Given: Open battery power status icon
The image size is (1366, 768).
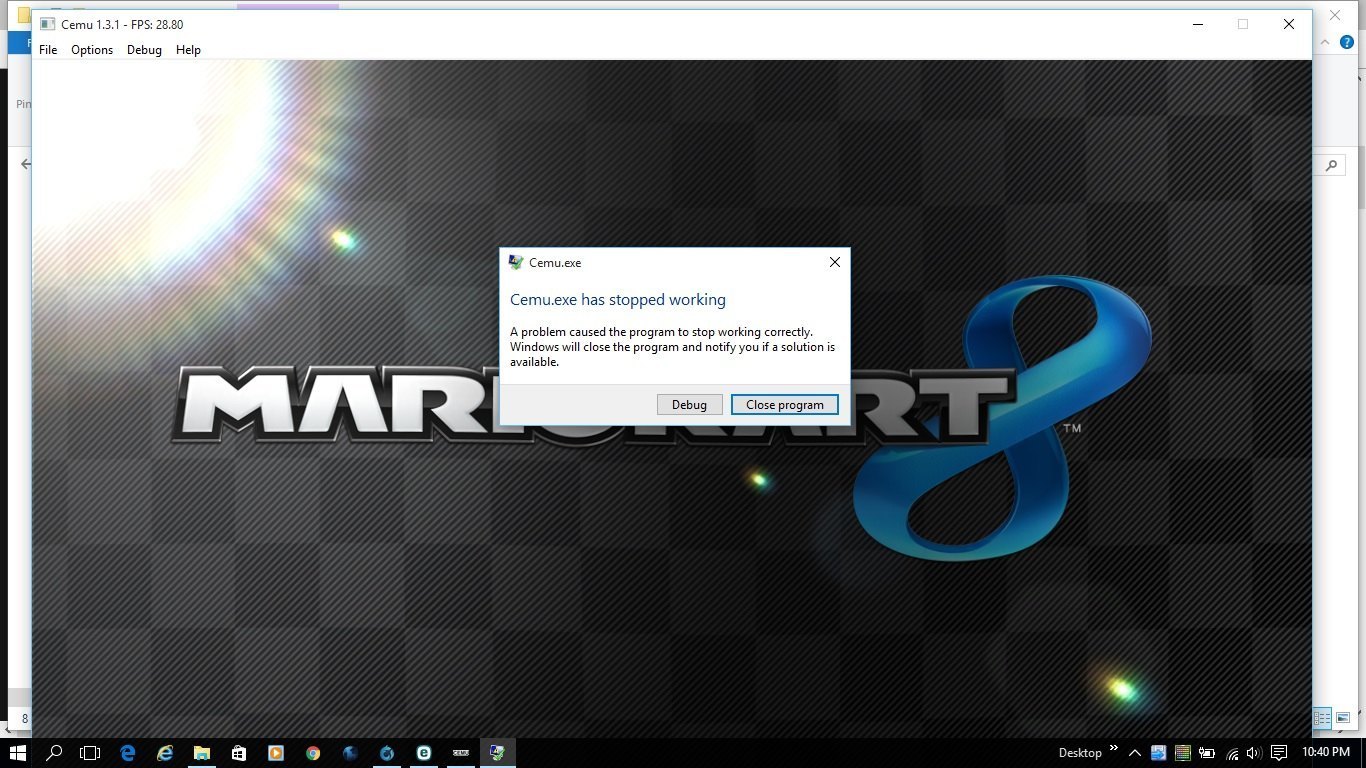Looking at the screenshot, I should 1207,753.
